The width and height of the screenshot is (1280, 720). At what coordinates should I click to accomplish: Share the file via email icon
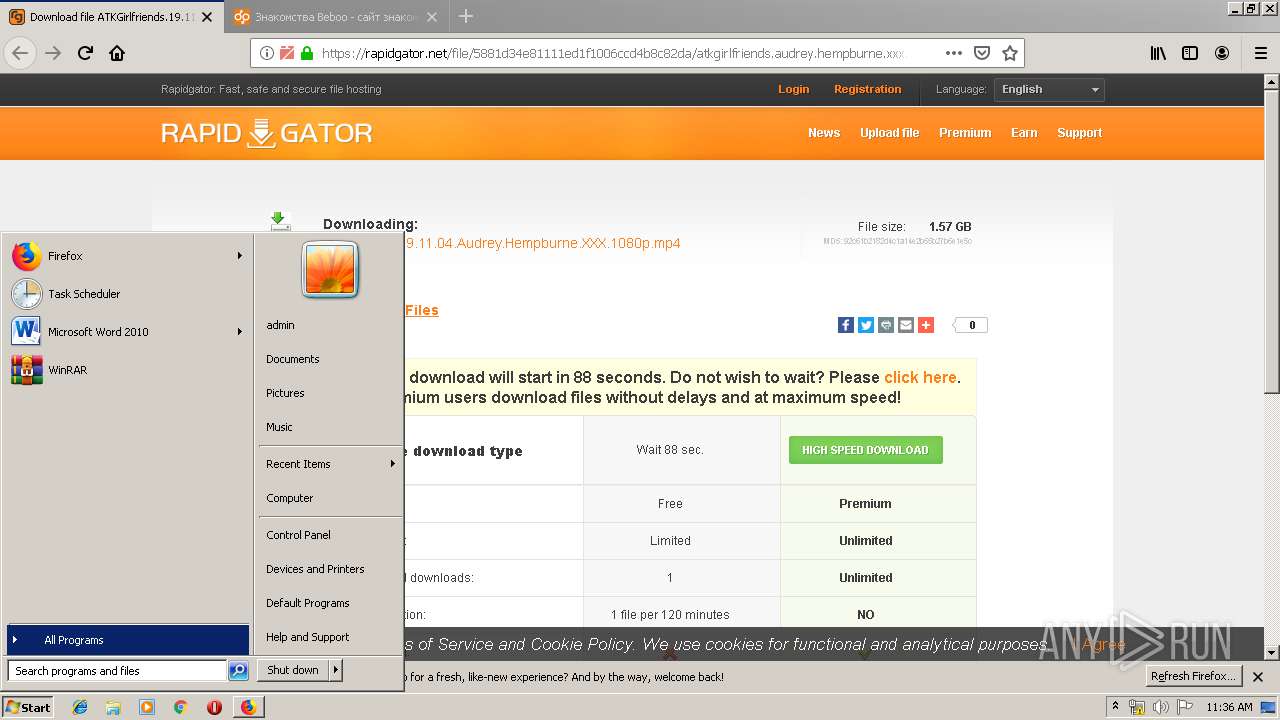coord(906,325)
